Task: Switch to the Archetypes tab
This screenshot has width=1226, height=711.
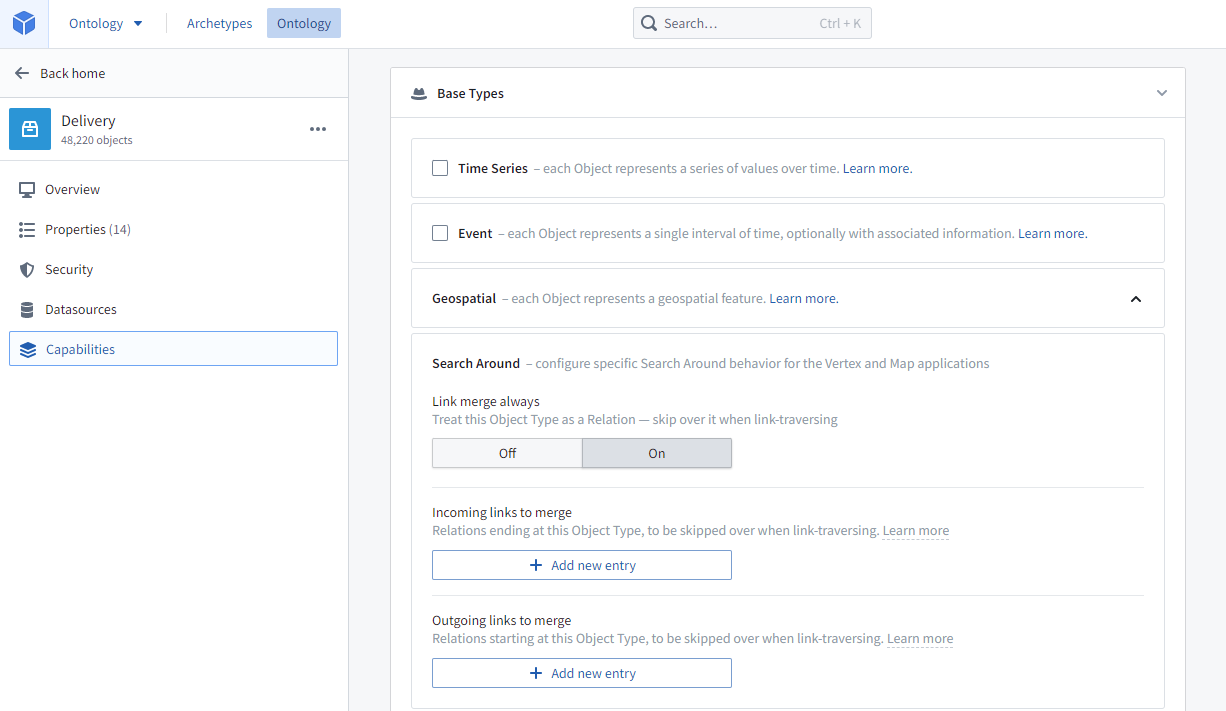Action: coord(219,23)
